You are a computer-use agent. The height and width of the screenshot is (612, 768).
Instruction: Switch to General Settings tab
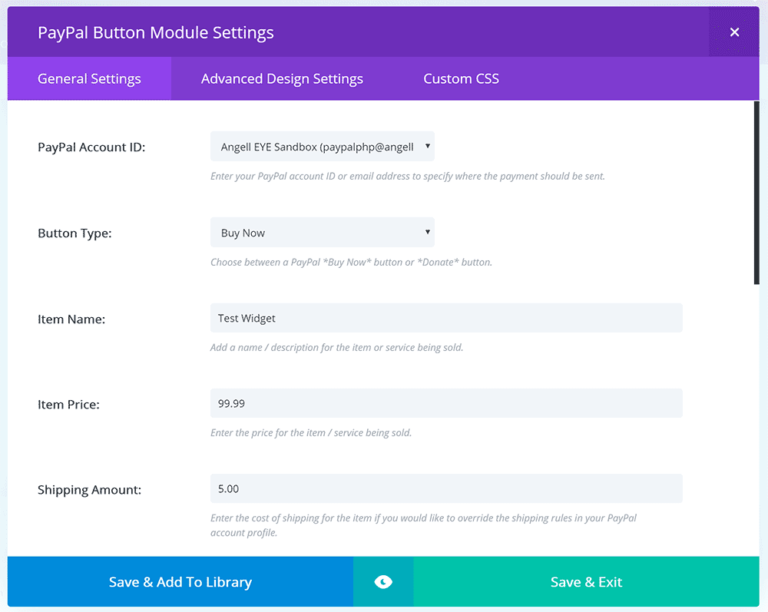(x=89, y=79)
